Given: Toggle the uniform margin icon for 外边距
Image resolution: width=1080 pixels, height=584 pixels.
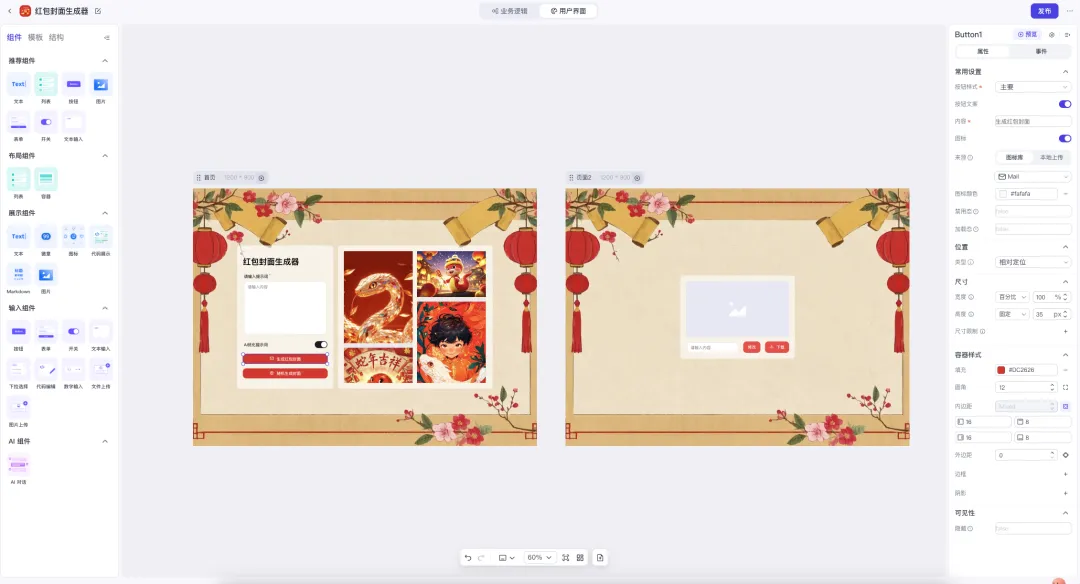Looking at the screenshot, I should tap(1066, 455).
